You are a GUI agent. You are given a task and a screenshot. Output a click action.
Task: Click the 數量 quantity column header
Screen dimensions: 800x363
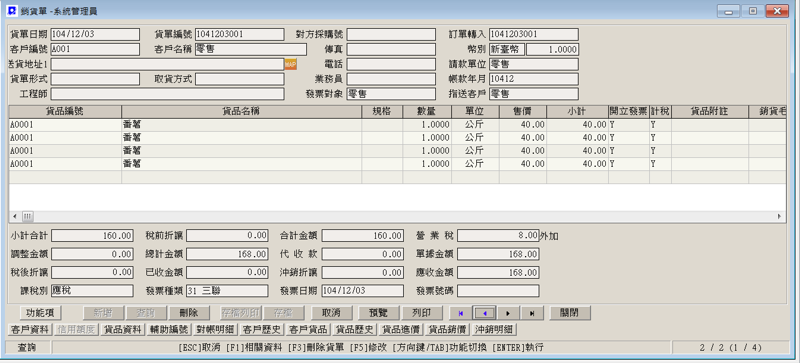(427, 112)
